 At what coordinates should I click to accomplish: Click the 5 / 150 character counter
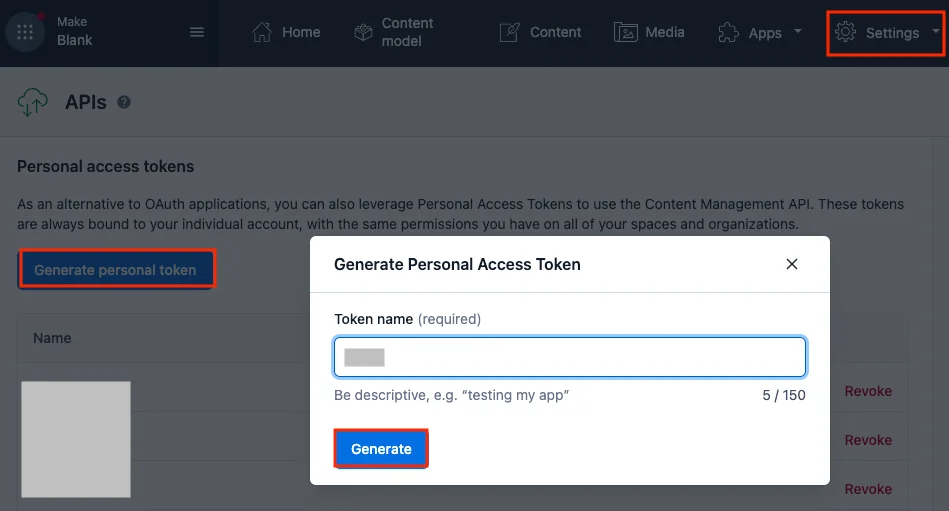pyautogui.click(x=784, y=395)
